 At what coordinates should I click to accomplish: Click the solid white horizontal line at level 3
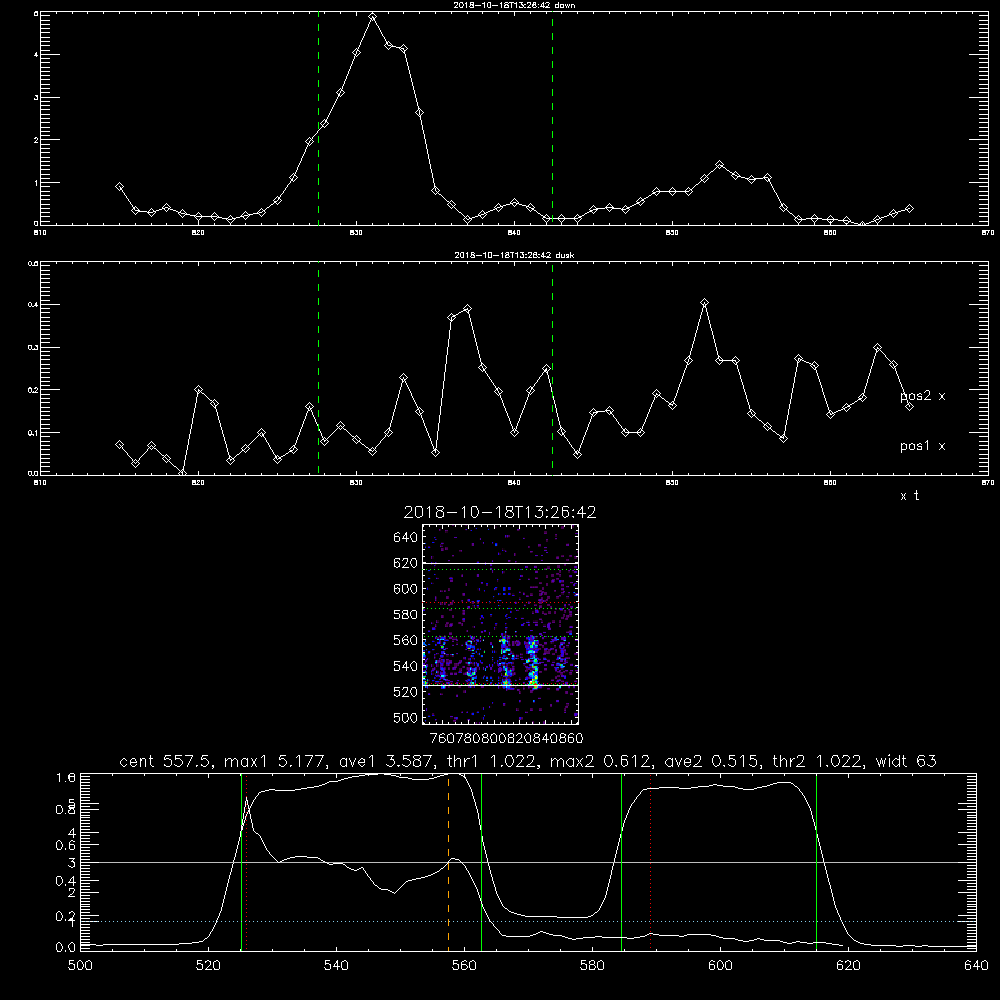coord(527,862)
